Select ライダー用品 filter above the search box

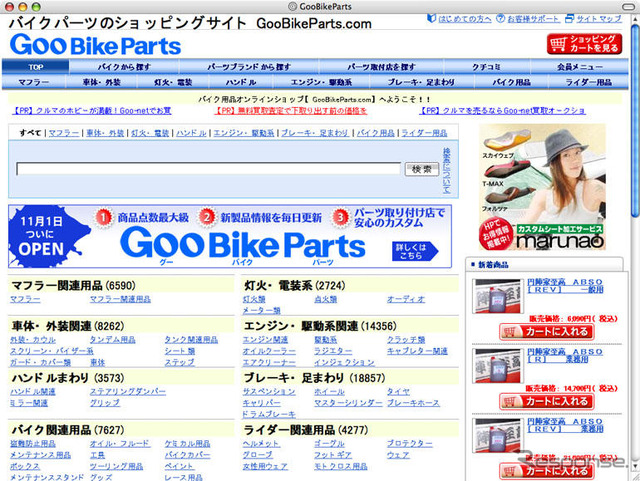click(424, 133)
